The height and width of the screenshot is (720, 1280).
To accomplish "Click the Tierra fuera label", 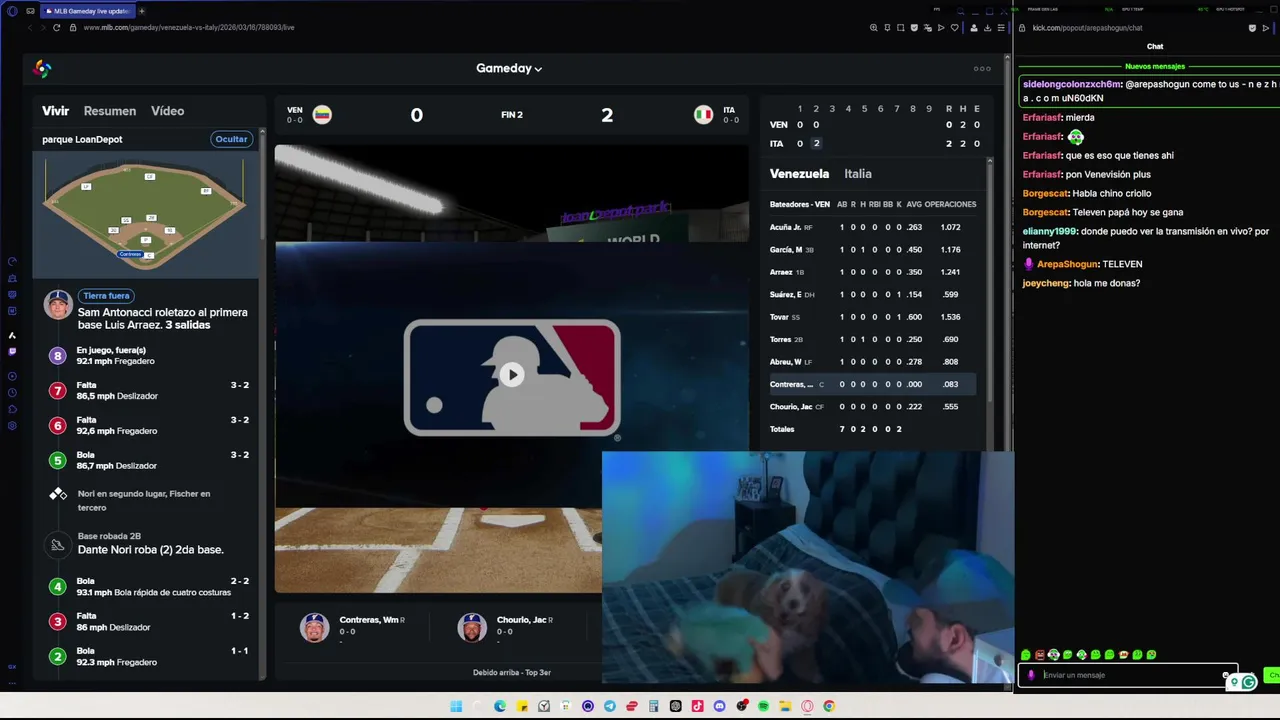I will (106, 296).
